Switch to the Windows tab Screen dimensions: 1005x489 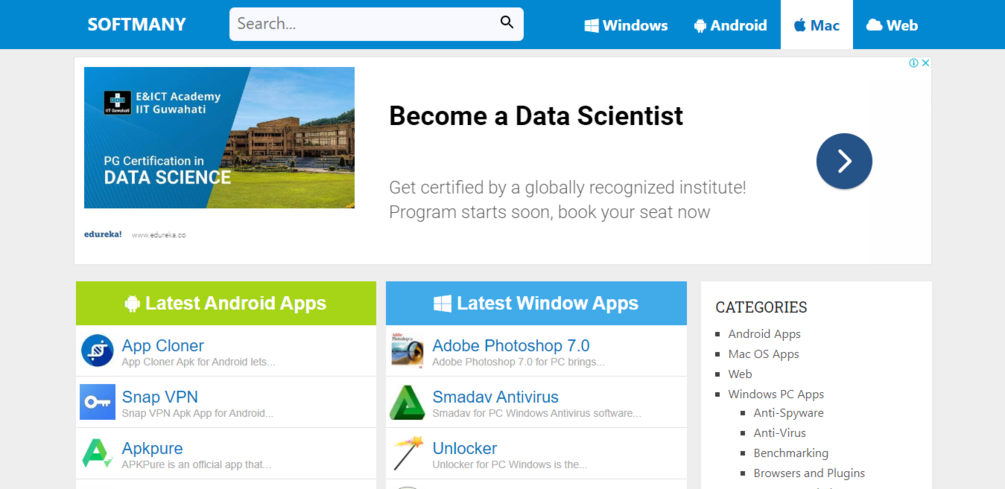[626, 25]
